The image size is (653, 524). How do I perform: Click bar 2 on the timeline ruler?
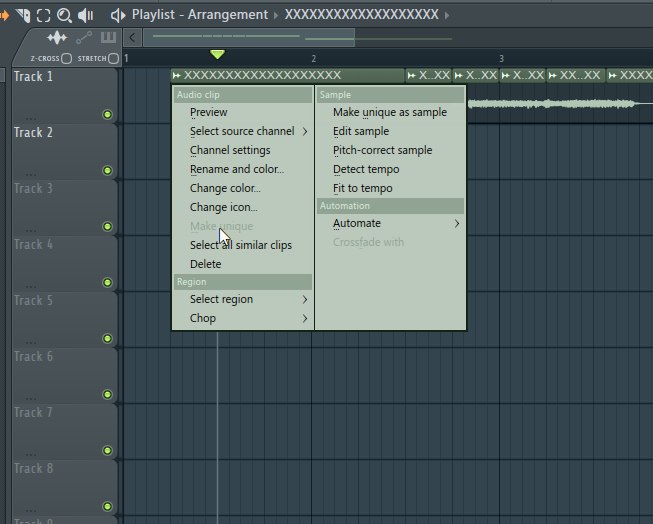[314, 59]
